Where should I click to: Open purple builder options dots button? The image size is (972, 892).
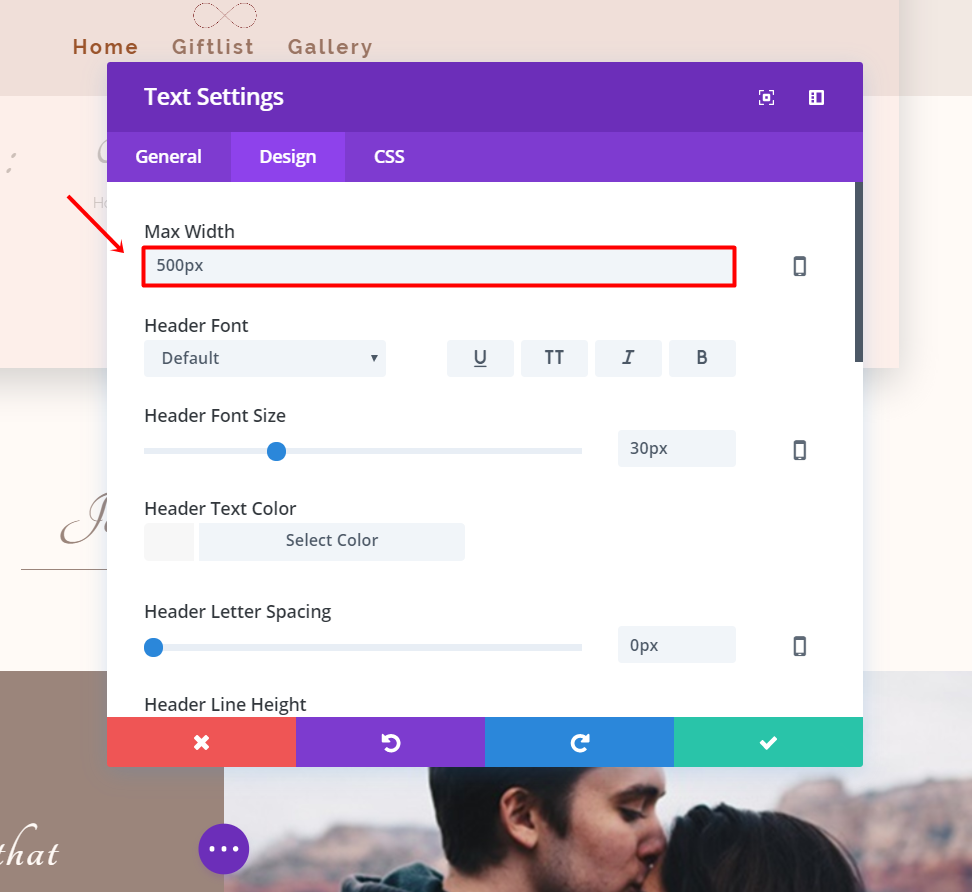224,849
